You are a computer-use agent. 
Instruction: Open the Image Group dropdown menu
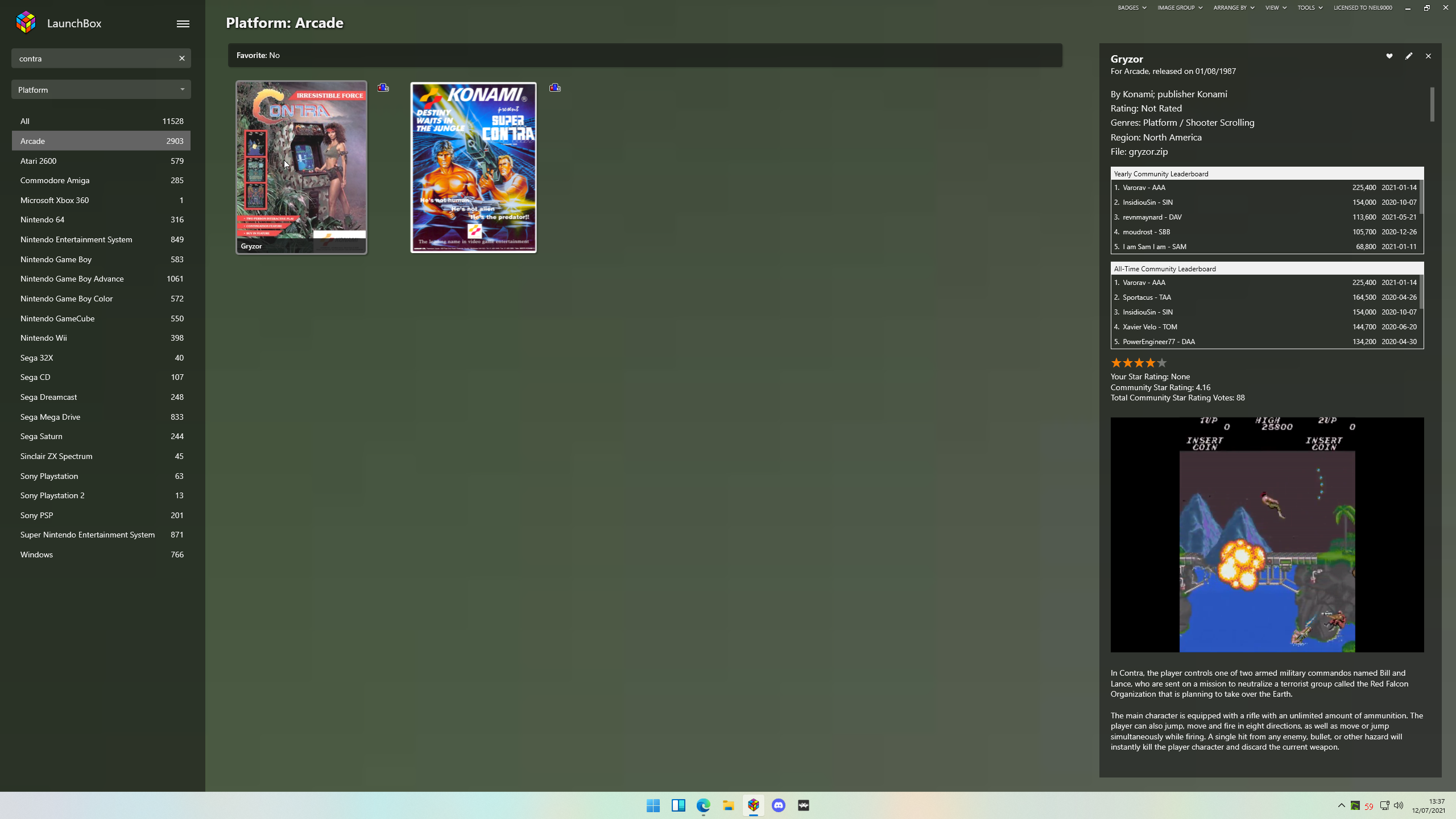click(1180, 8)
